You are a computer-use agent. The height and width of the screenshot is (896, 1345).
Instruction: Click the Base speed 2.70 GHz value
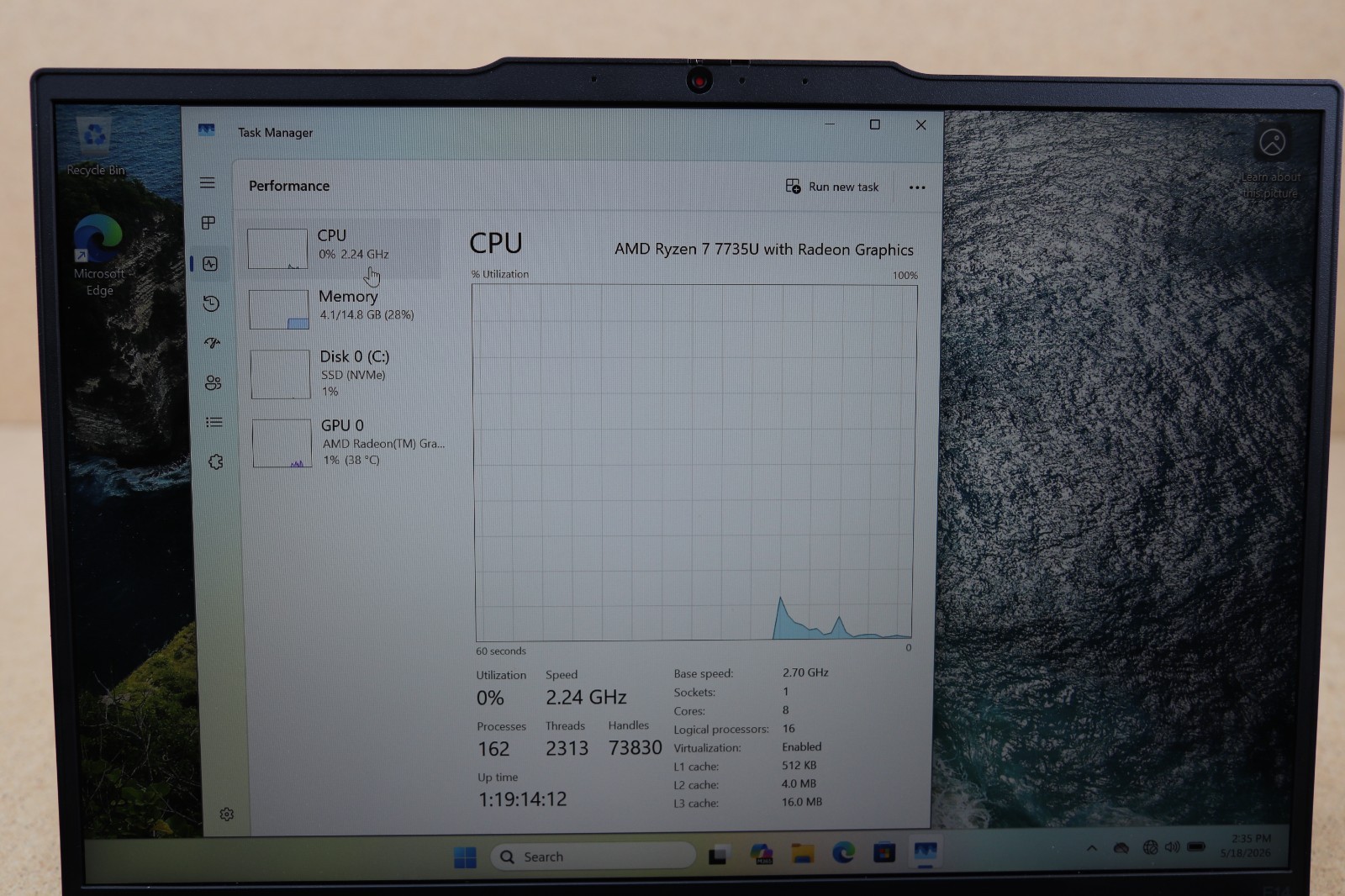point(805,672)
